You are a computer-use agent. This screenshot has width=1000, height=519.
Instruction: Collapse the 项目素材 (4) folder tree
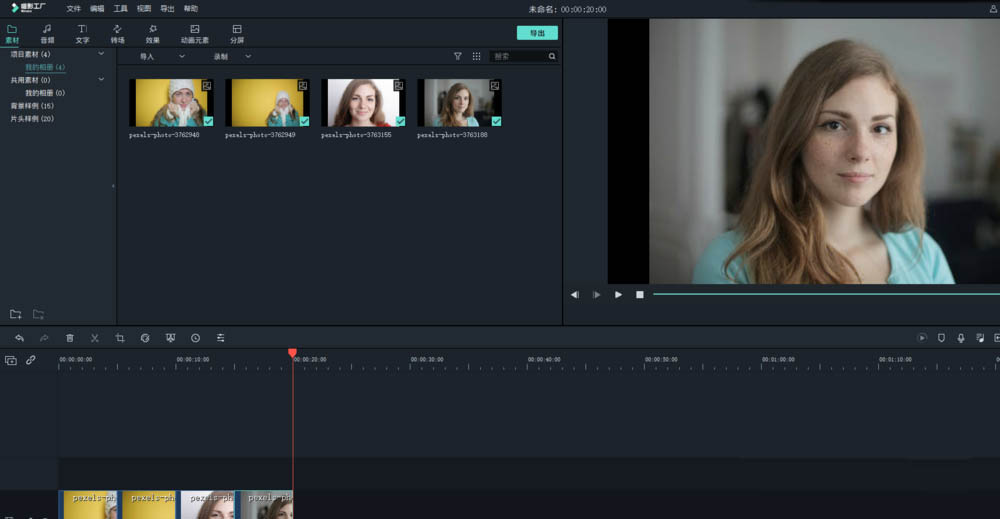coord(101,54)
